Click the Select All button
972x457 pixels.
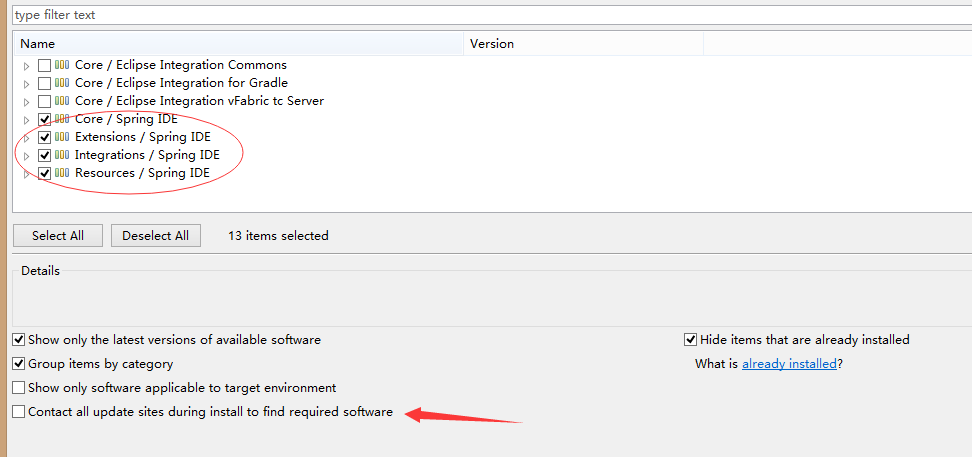pyautogui.click(x=58, y=236)
